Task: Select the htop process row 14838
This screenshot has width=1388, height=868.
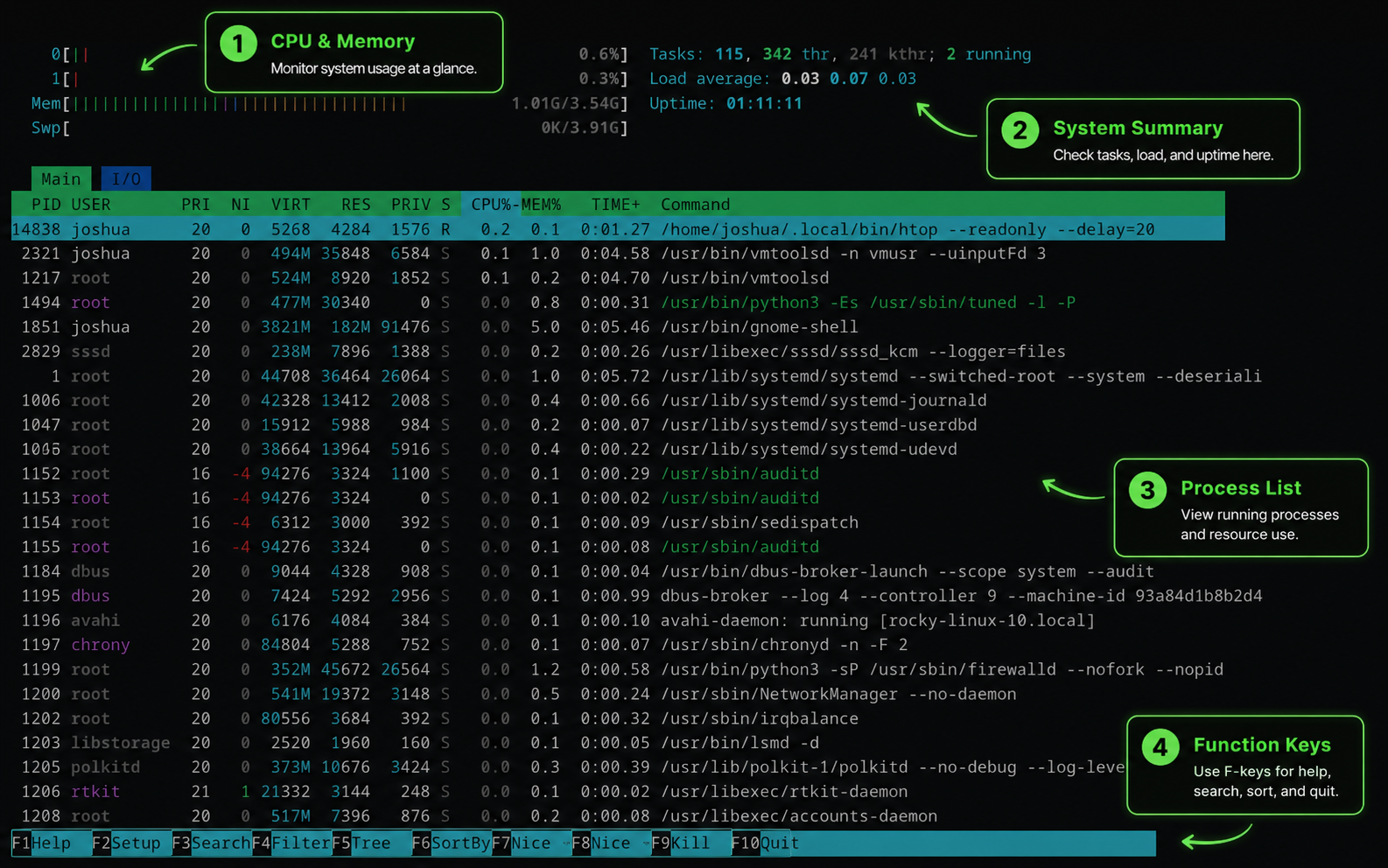Action: (618, 229)
